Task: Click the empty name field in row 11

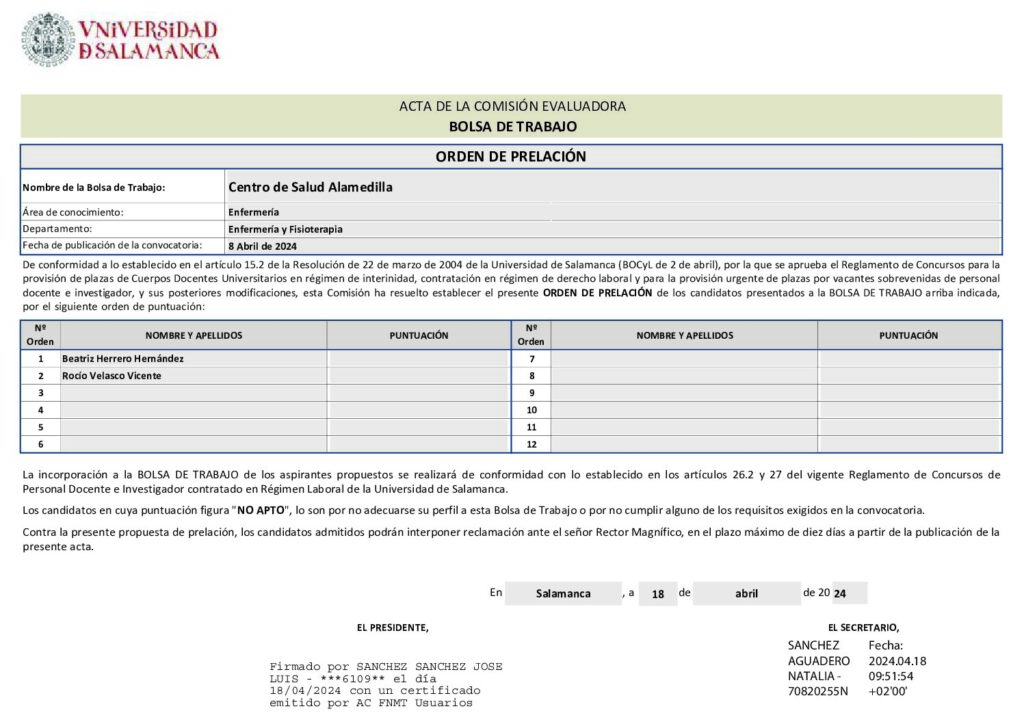Action: point(684,427)
